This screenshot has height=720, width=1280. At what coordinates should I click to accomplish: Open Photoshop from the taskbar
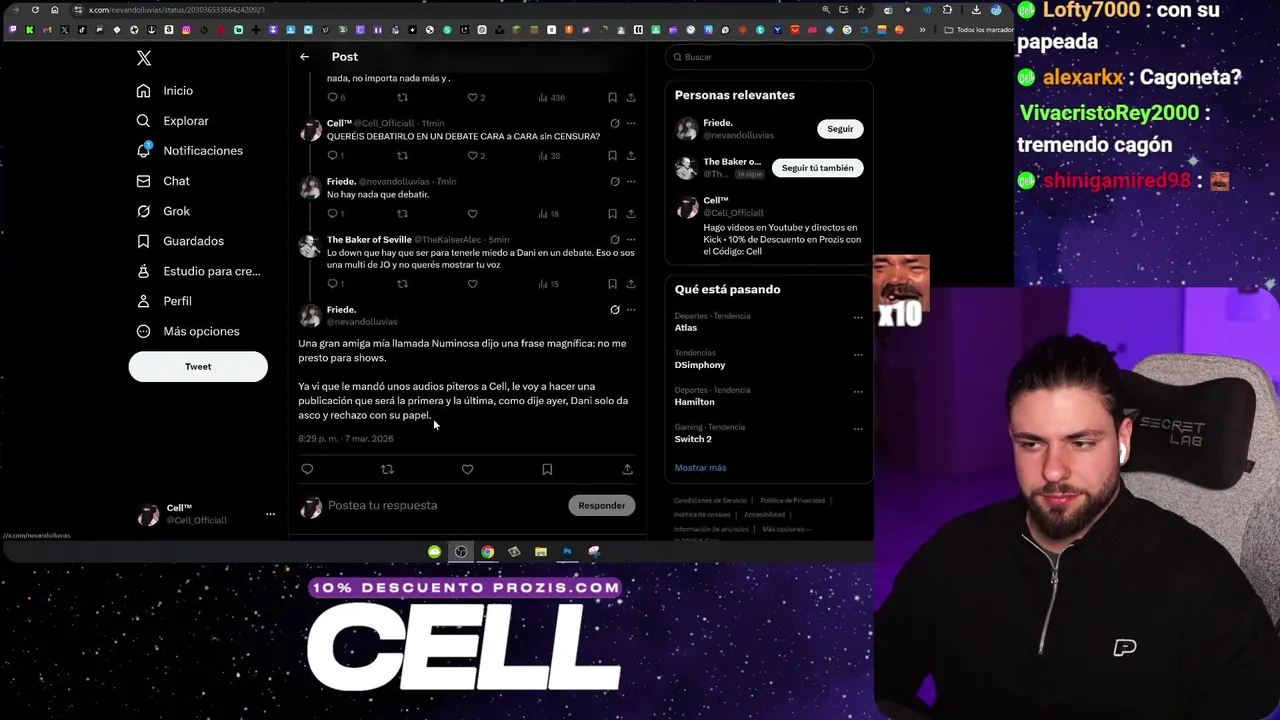(x=567, y=552)
